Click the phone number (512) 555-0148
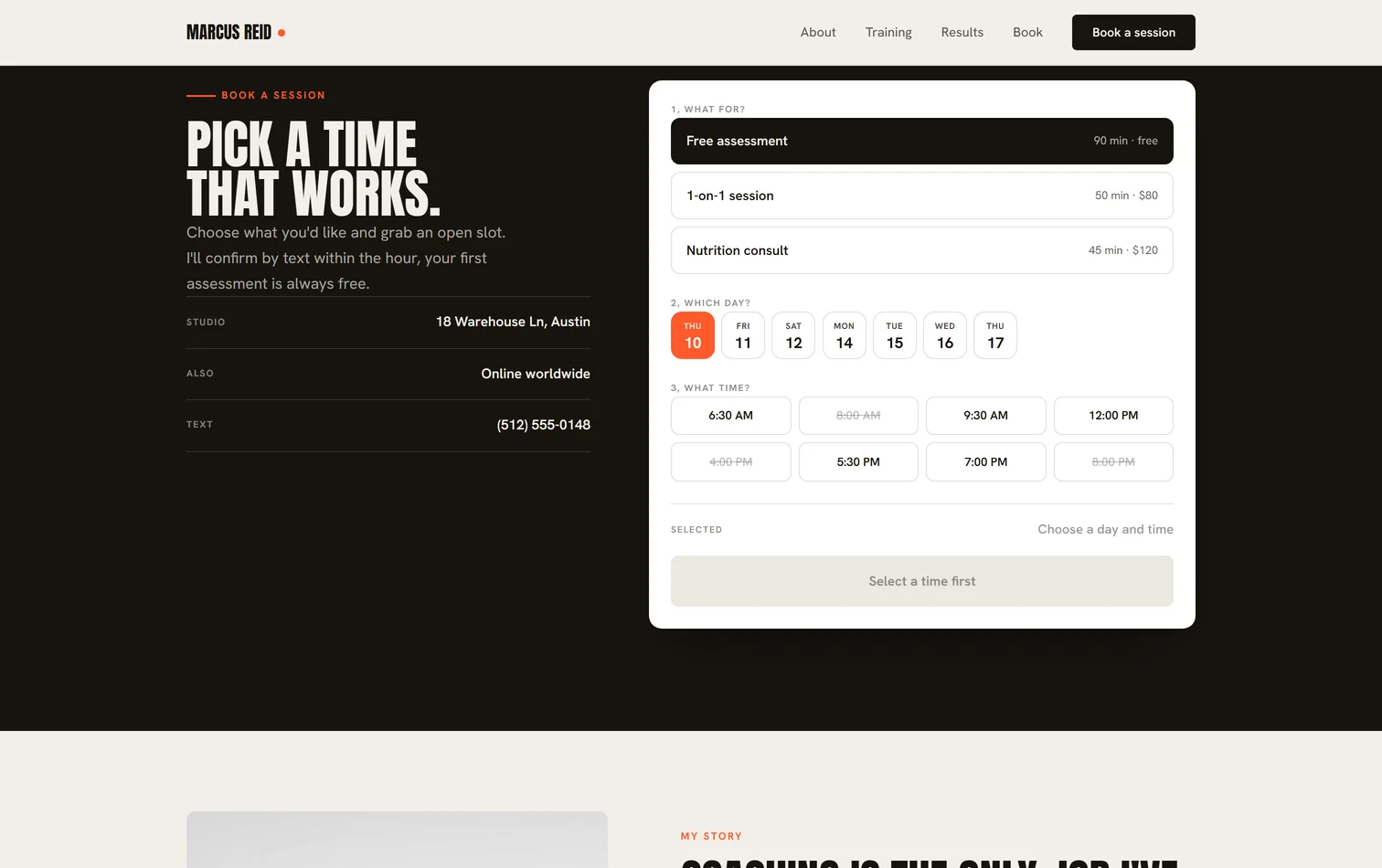 click(544, 425)
